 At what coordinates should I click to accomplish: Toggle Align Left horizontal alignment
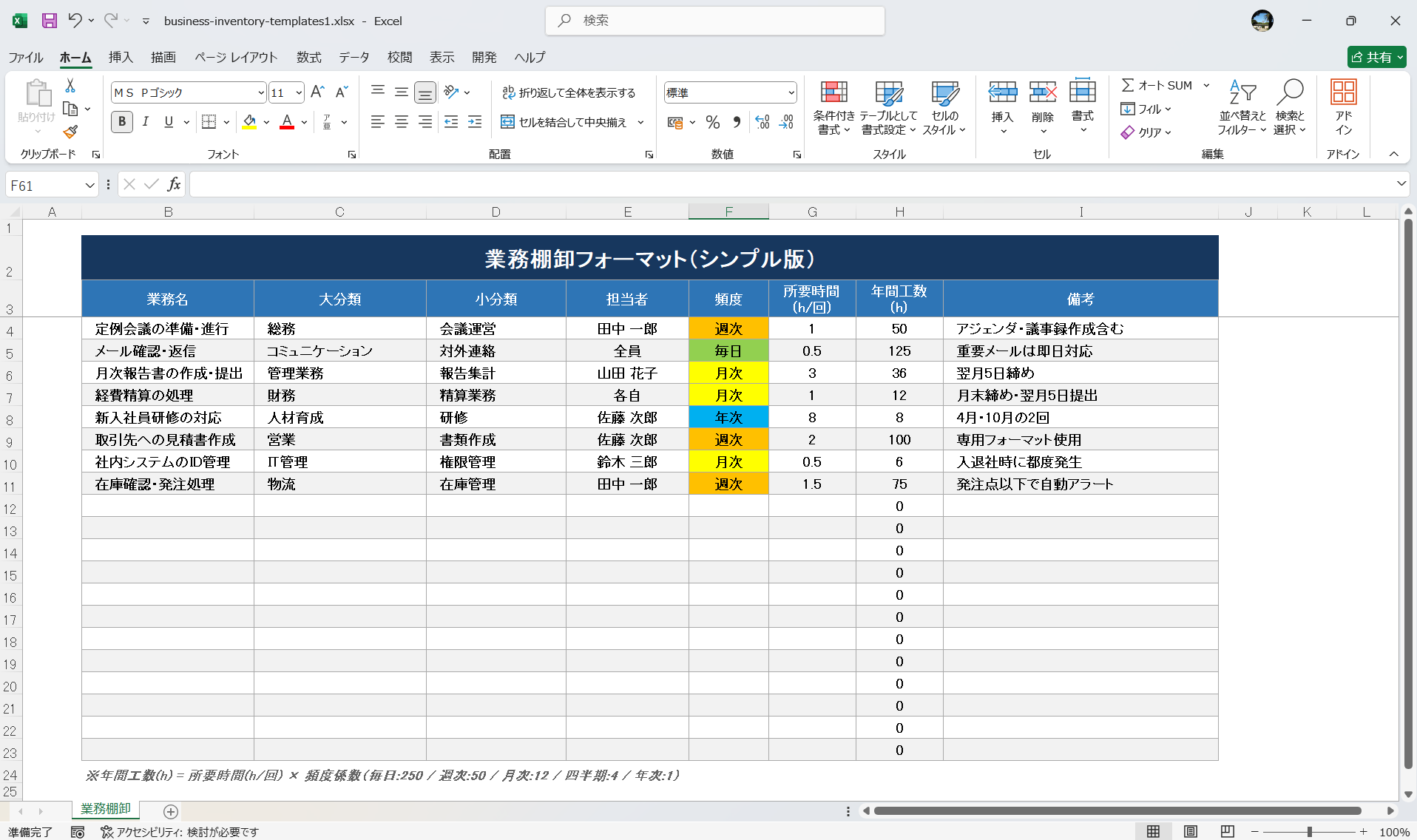point(377,122)
